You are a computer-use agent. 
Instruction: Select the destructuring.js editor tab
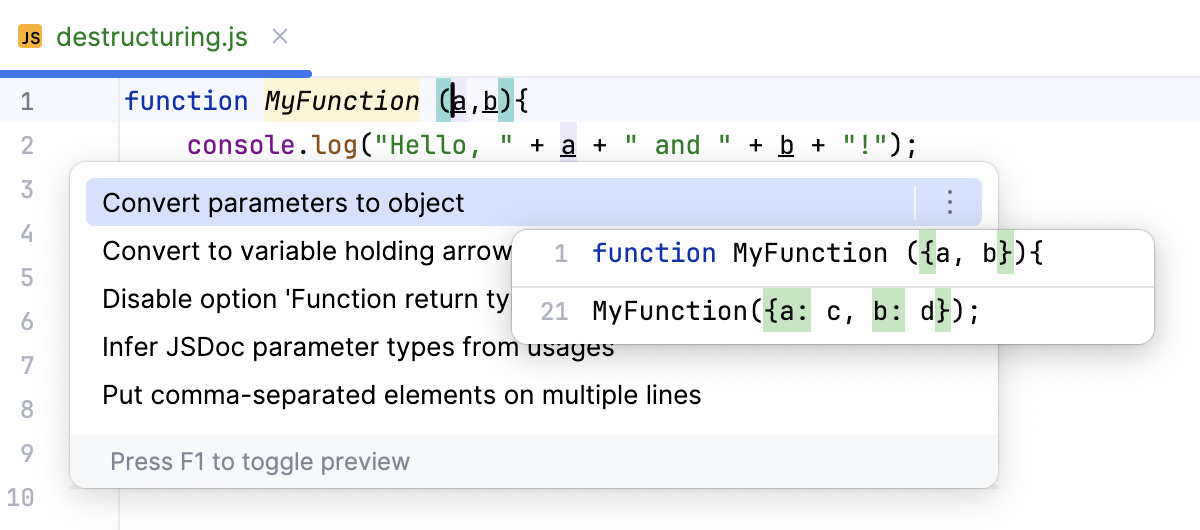pos(150,38)
